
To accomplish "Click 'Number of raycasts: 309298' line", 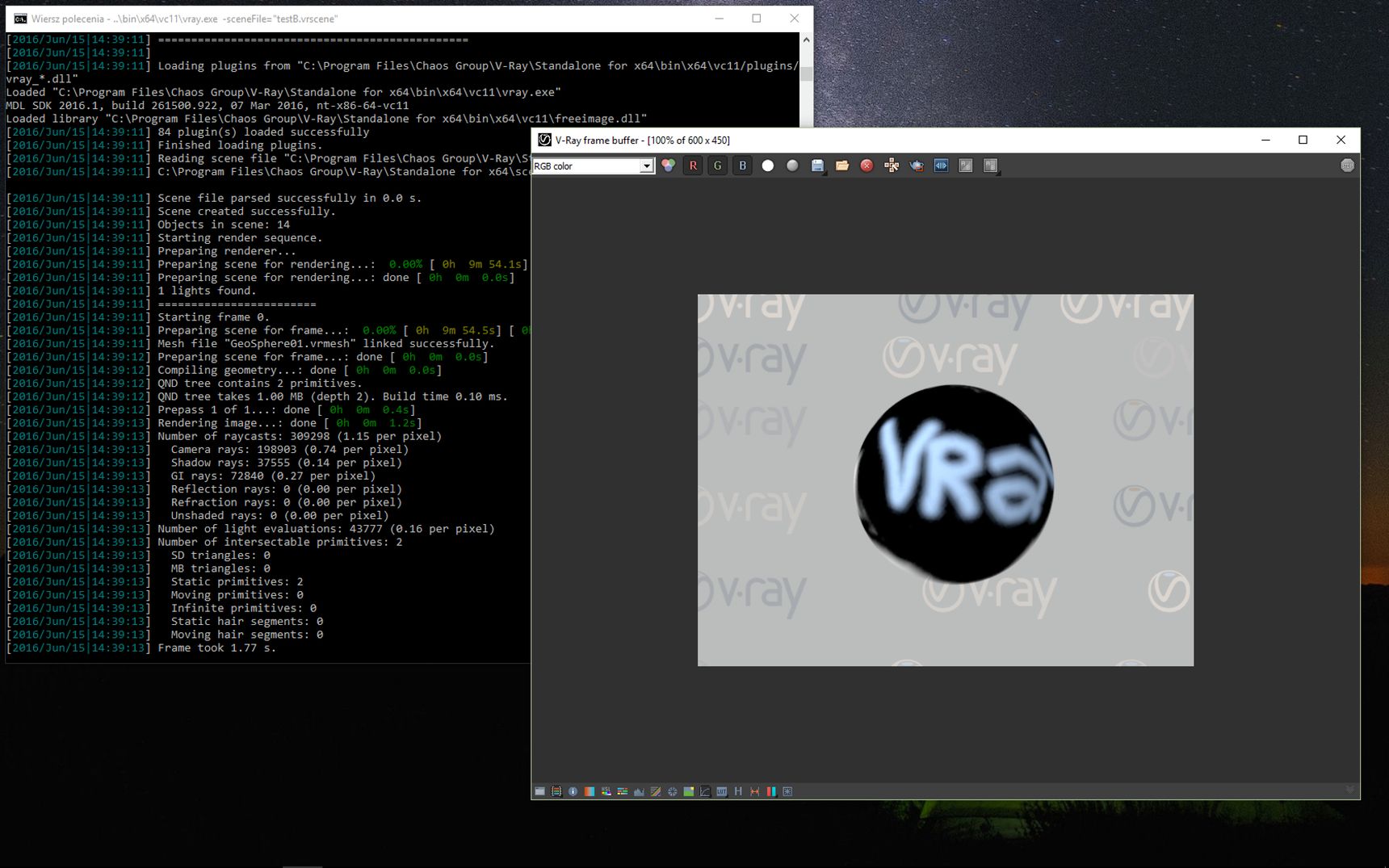I will click(300, 436).
